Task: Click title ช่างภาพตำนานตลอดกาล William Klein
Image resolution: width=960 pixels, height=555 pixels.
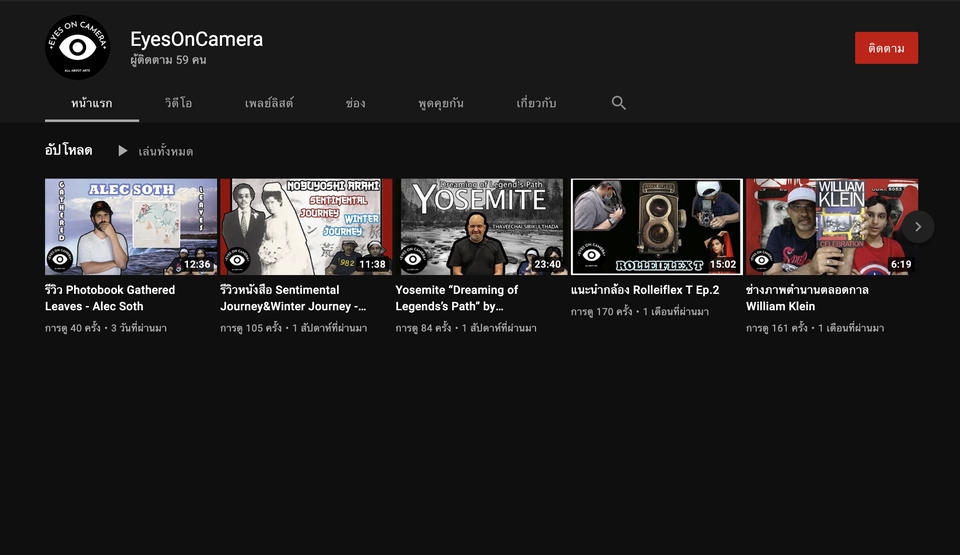Action: (807, 298)
